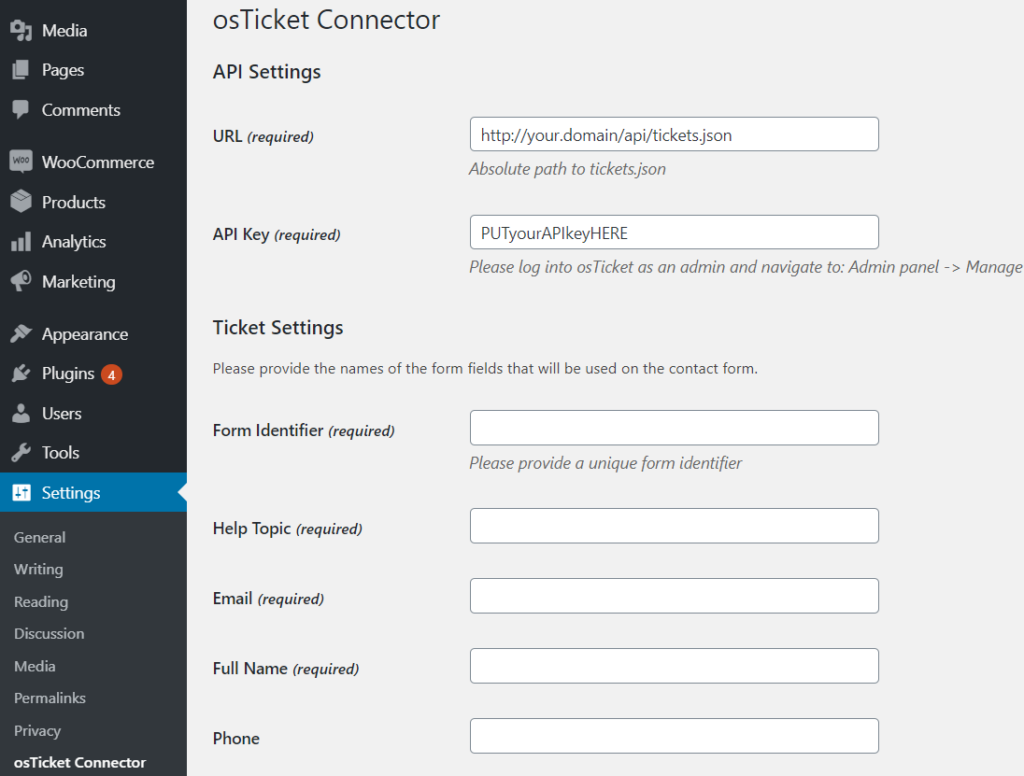Viewport: 1024px width, 776px height.
Task: Click the Plugins plug icon
Action: [21, 374]
